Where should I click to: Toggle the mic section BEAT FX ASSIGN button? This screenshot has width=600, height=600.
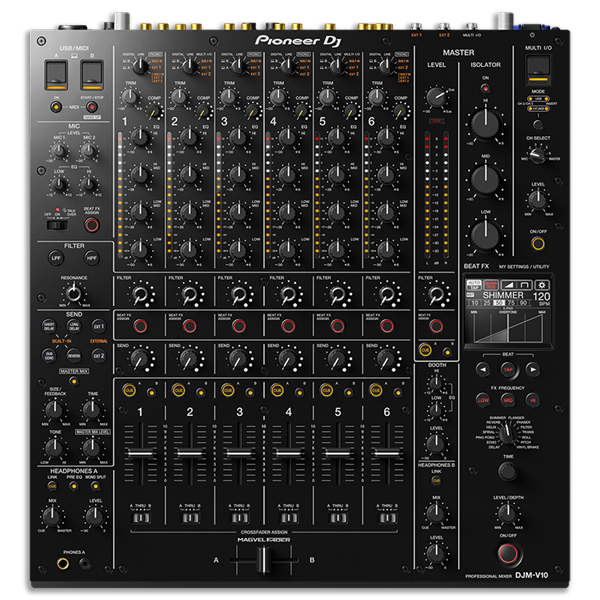click(91, 225)
